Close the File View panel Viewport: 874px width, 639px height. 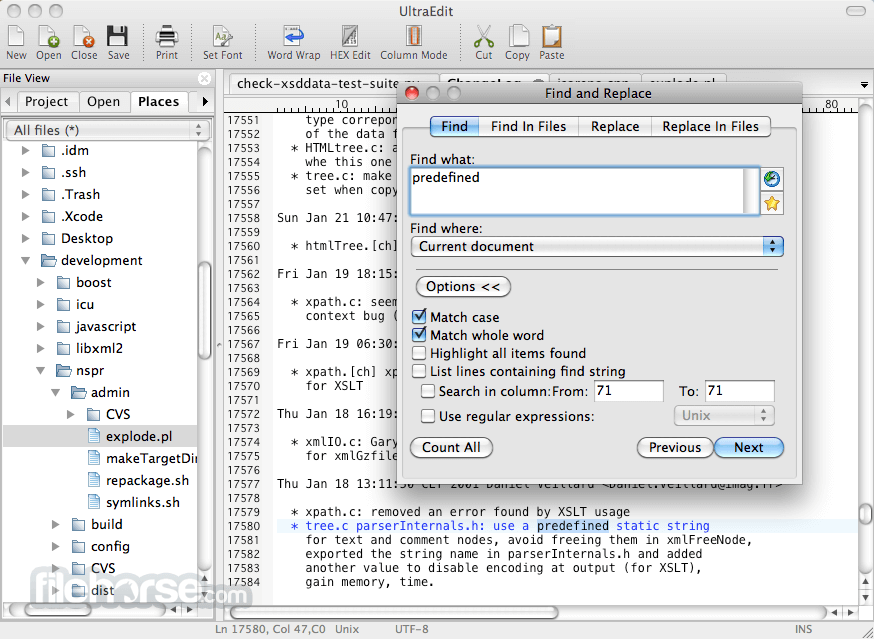(205, 79)
